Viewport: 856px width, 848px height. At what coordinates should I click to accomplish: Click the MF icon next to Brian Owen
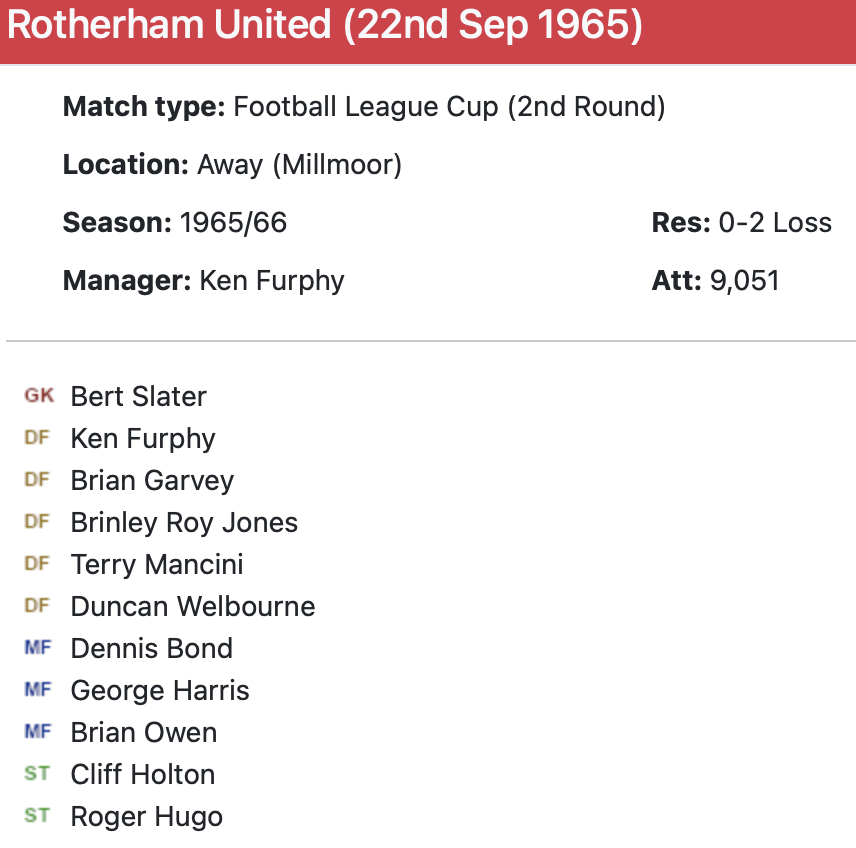coord(37,732)
